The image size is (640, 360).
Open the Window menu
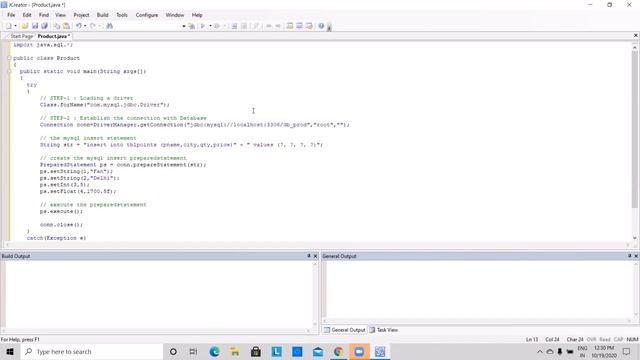tap(175, 15)
